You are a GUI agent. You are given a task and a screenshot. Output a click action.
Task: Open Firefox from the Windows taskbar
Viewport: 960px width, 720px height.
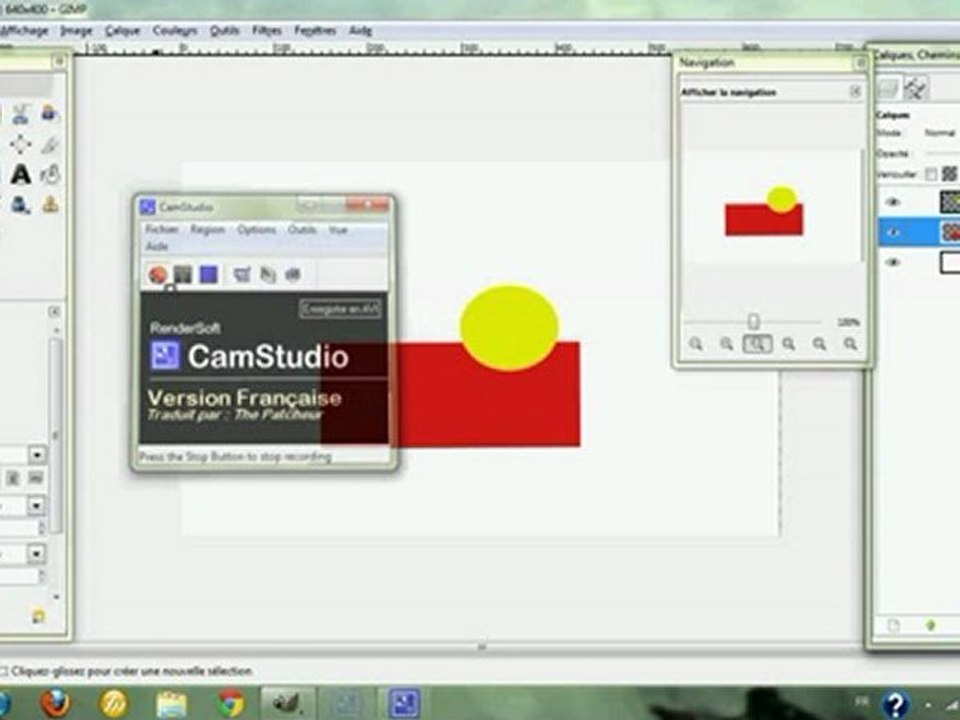coord(55,703)
